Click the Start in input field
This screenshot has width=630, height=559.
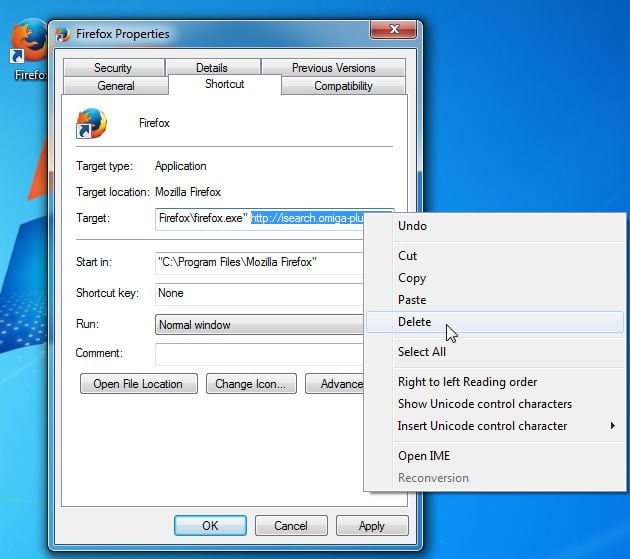pos(259,263)
